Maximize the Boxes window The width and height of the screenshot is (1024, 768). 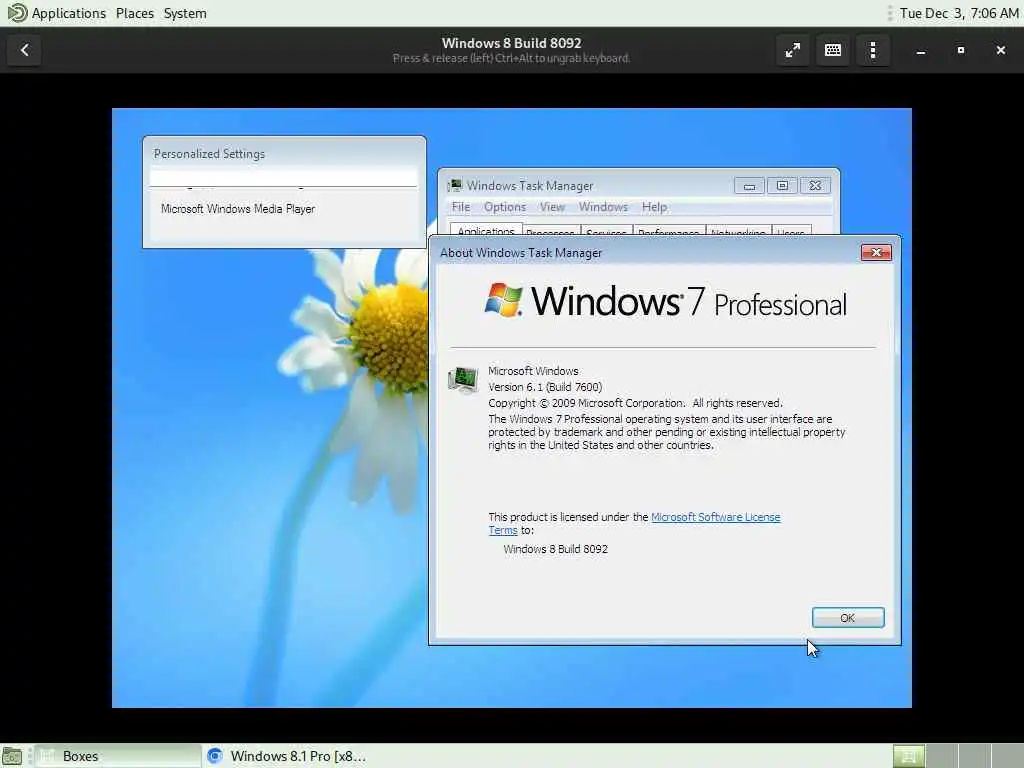tap(961, 50)
